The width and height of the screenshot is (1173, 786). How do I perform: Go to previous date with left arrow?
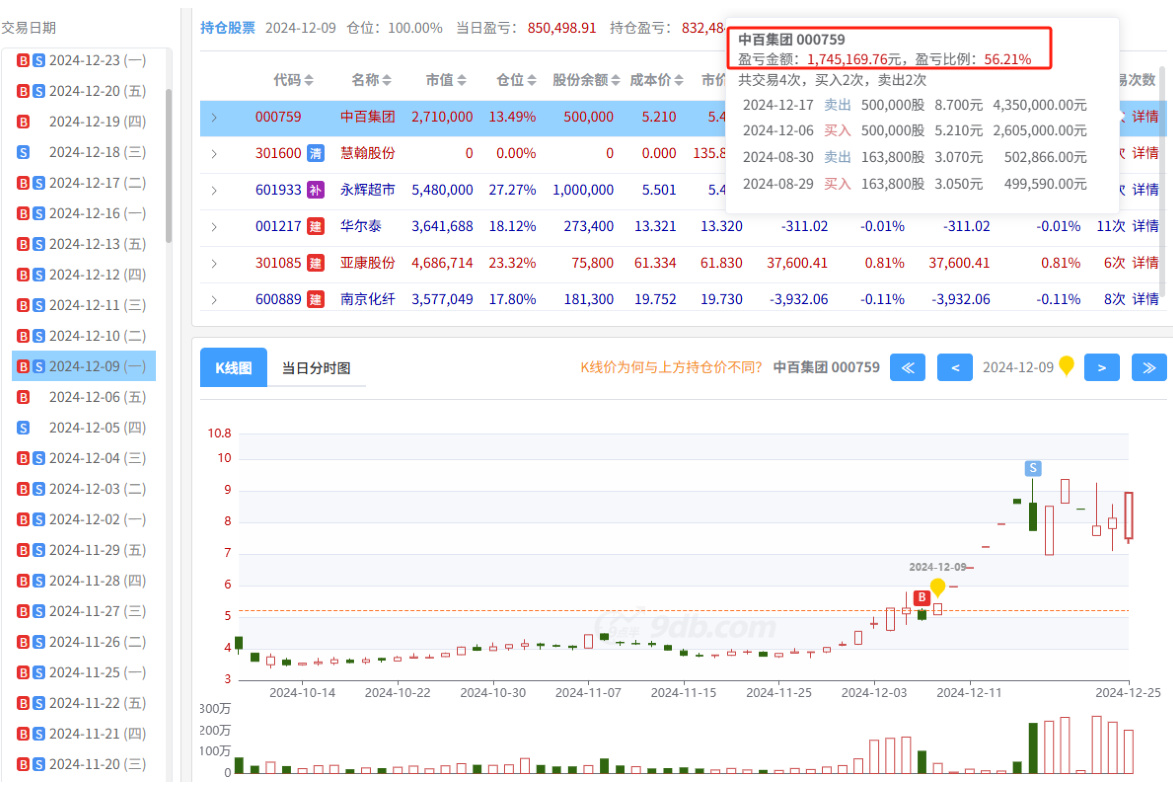(955, 368)
